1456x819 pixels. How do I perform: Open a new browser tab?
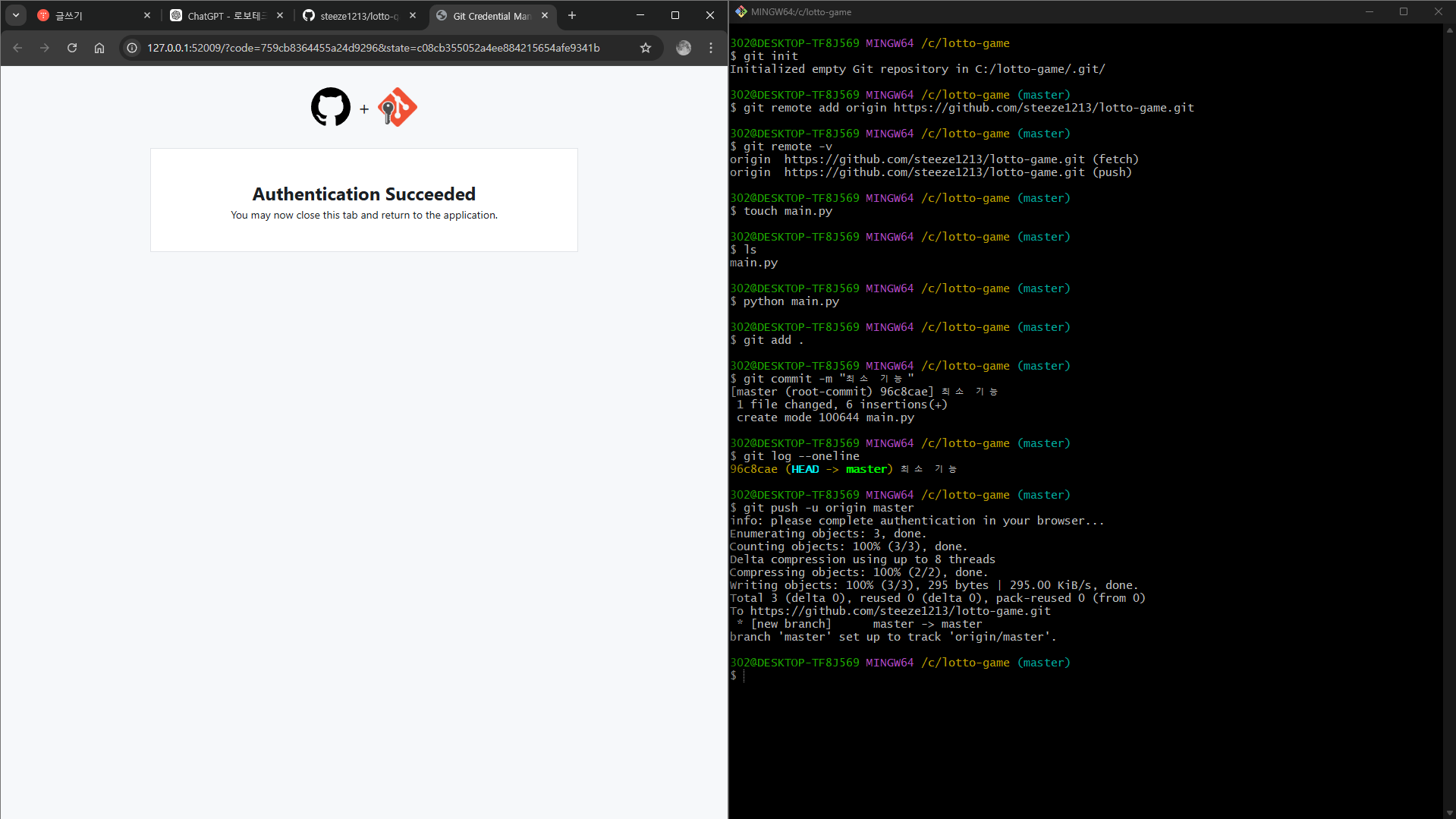pos(572,15)
